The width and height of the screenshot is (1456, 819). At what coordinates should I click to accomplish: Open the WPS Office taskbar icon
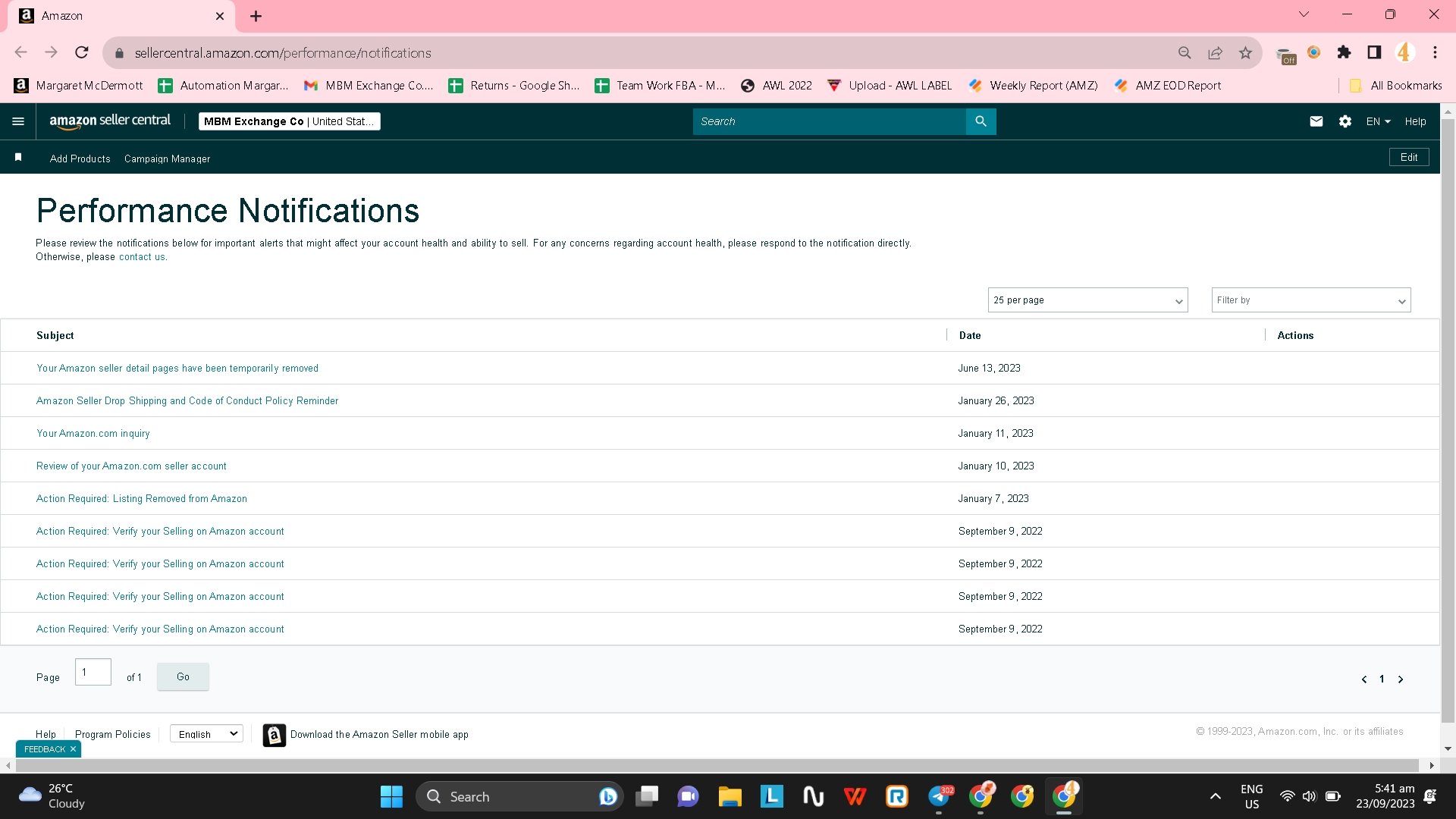(x=855, y=796)
